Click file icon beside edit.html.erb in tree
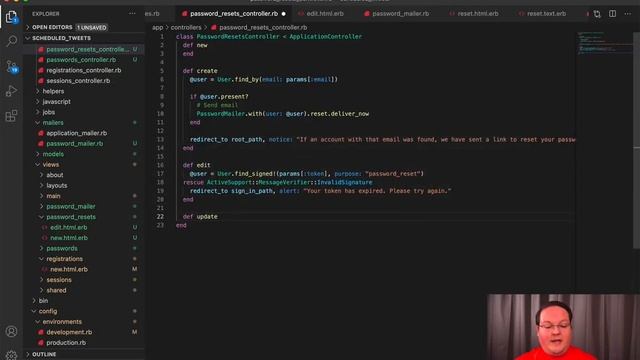 coord(44,227)
